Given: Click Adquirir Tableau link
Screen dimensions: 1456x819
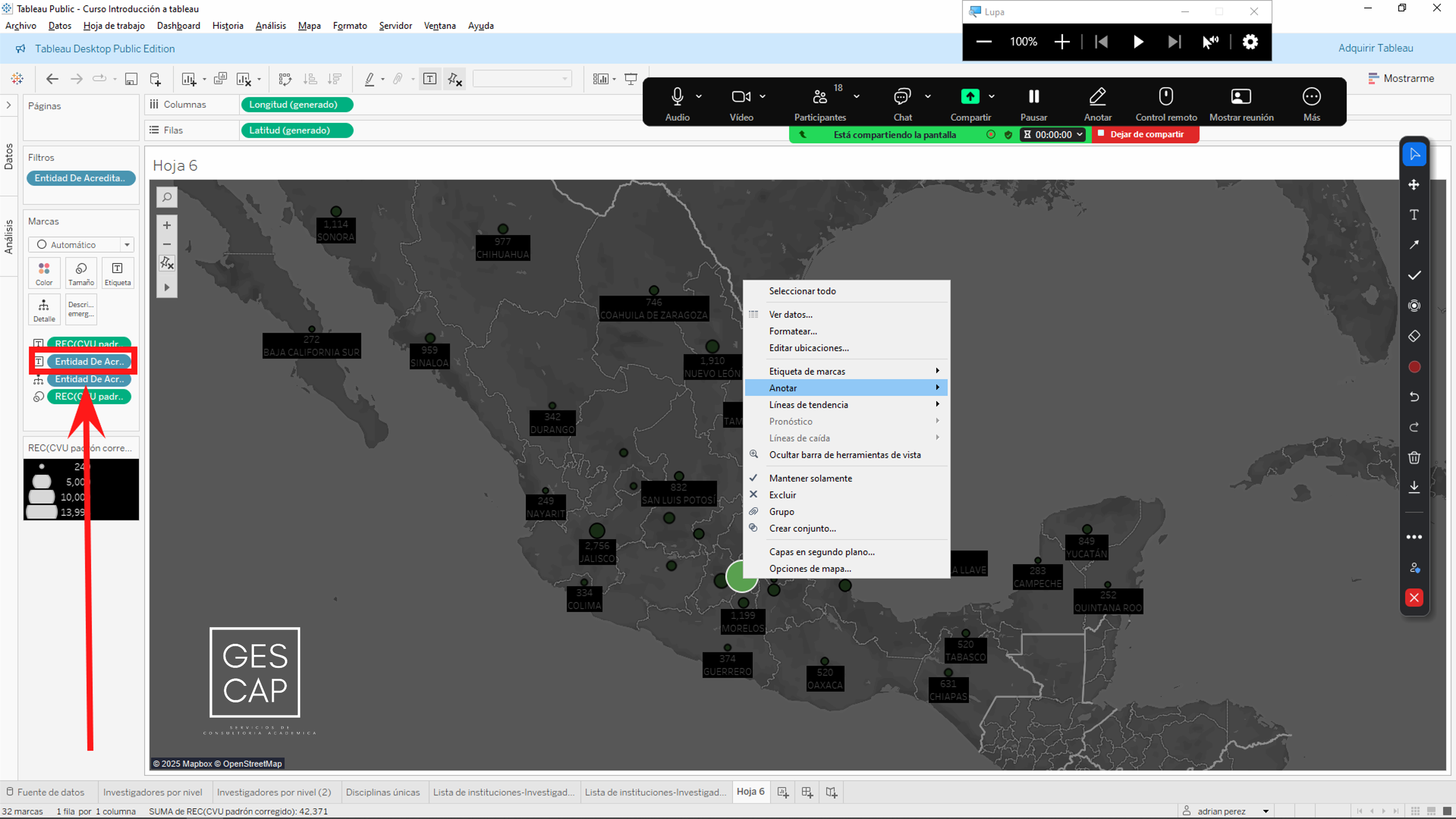Looking at the screenshot, I should [x=1375, y=48].
